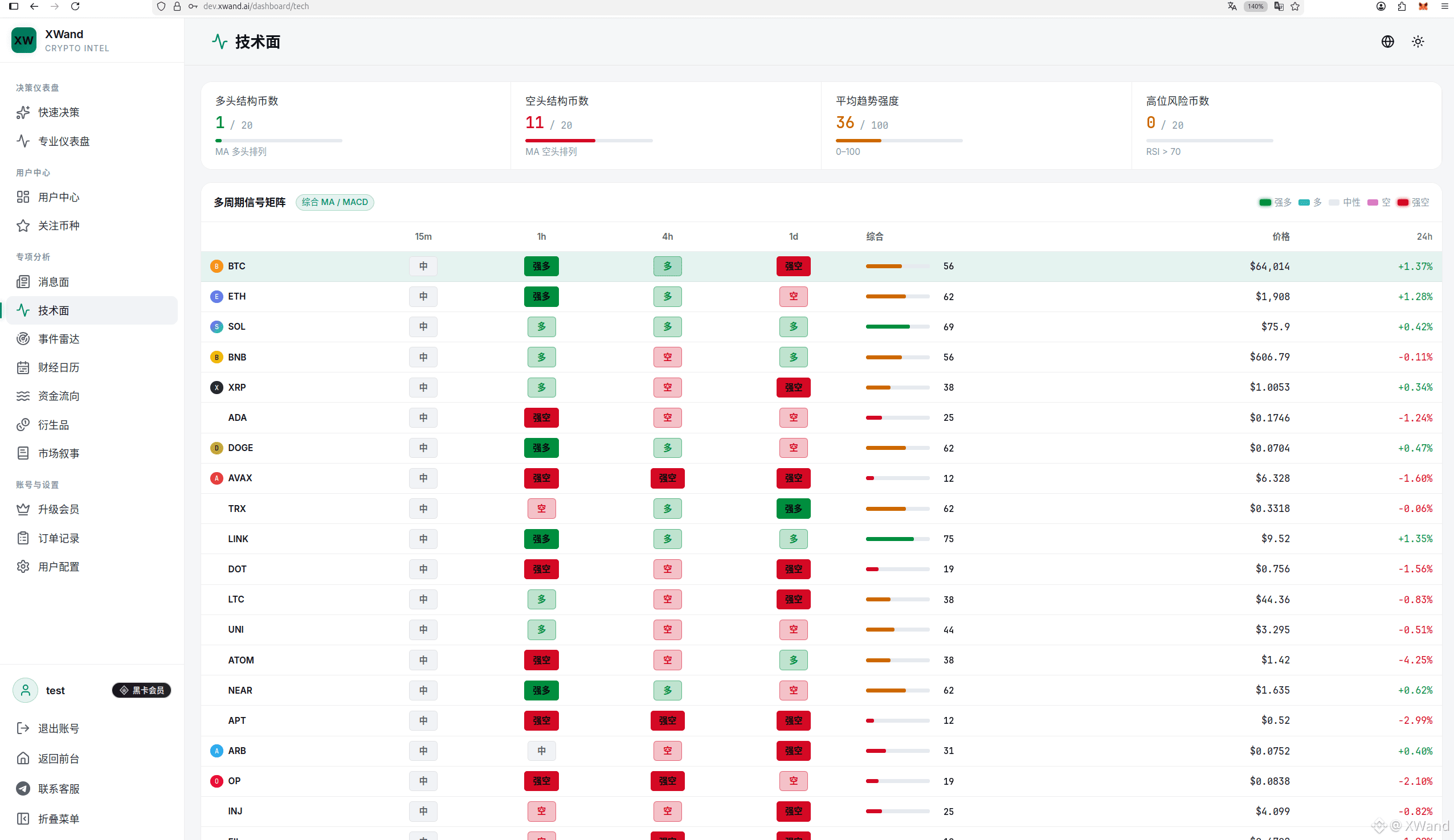1454x840 pixels.
Task: Click the Telegram 联系客服 icon
Action: tap(23, 788)
